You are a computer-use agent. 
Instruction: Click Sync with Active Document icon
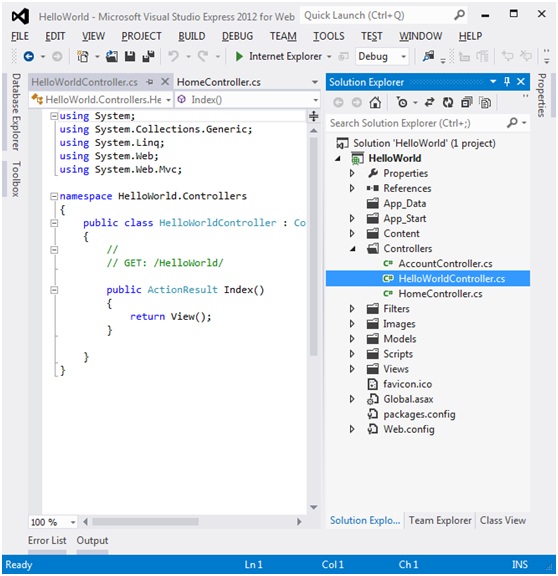coord(429,102)
